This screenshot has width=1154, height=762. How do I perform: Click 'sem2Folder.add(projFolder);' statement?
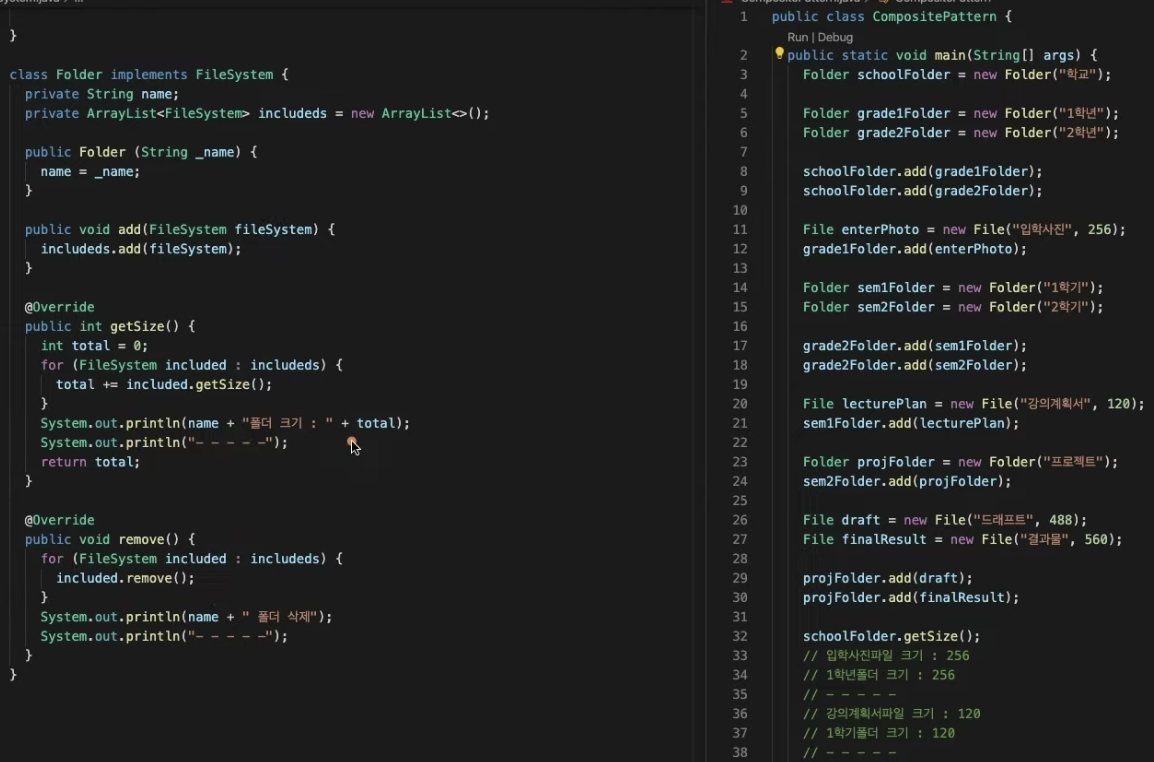tap(907, 481)
